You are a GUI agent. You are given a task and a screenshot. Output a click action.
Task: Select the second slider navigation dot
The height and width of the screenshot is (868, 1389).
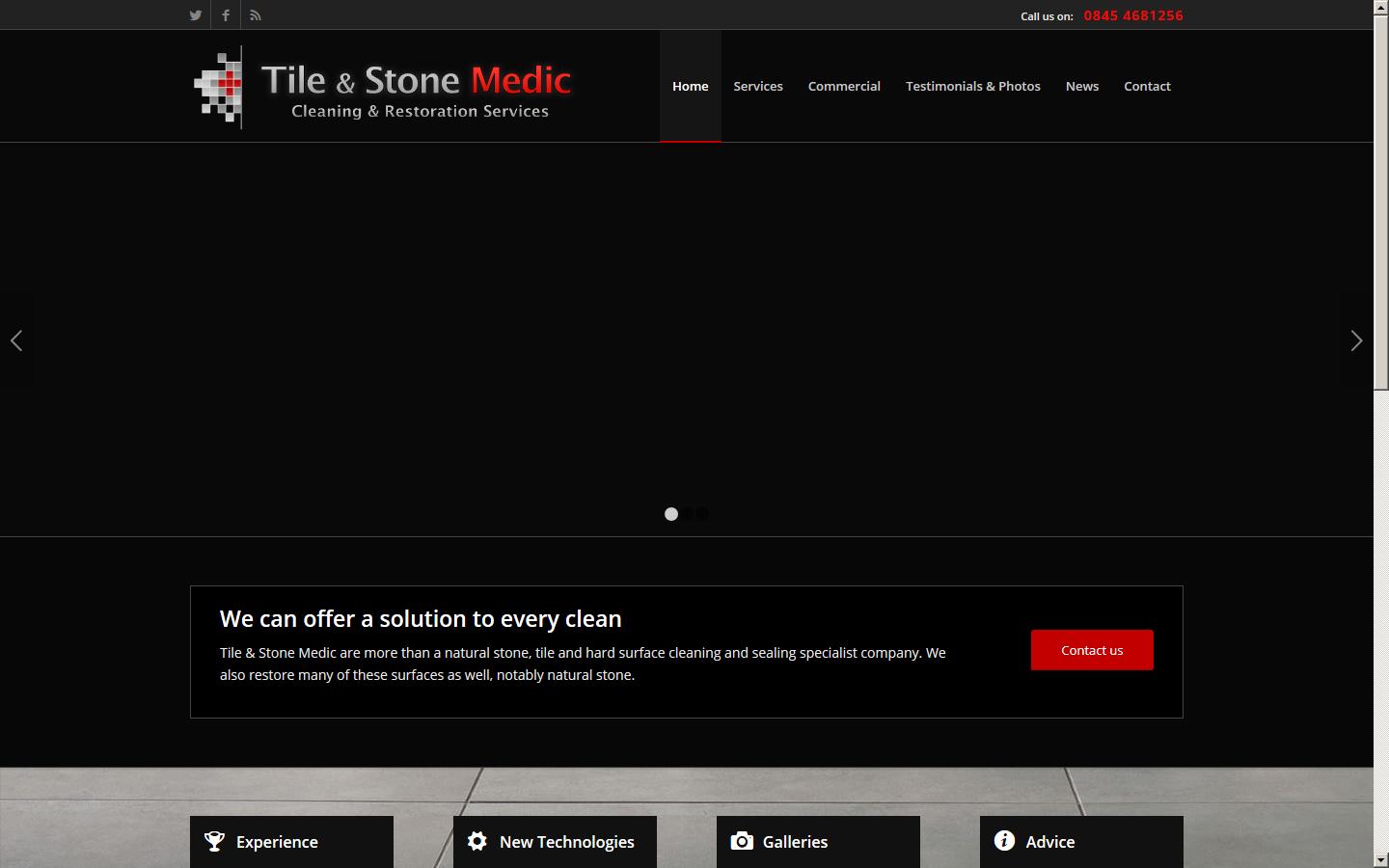pos(687,514)
